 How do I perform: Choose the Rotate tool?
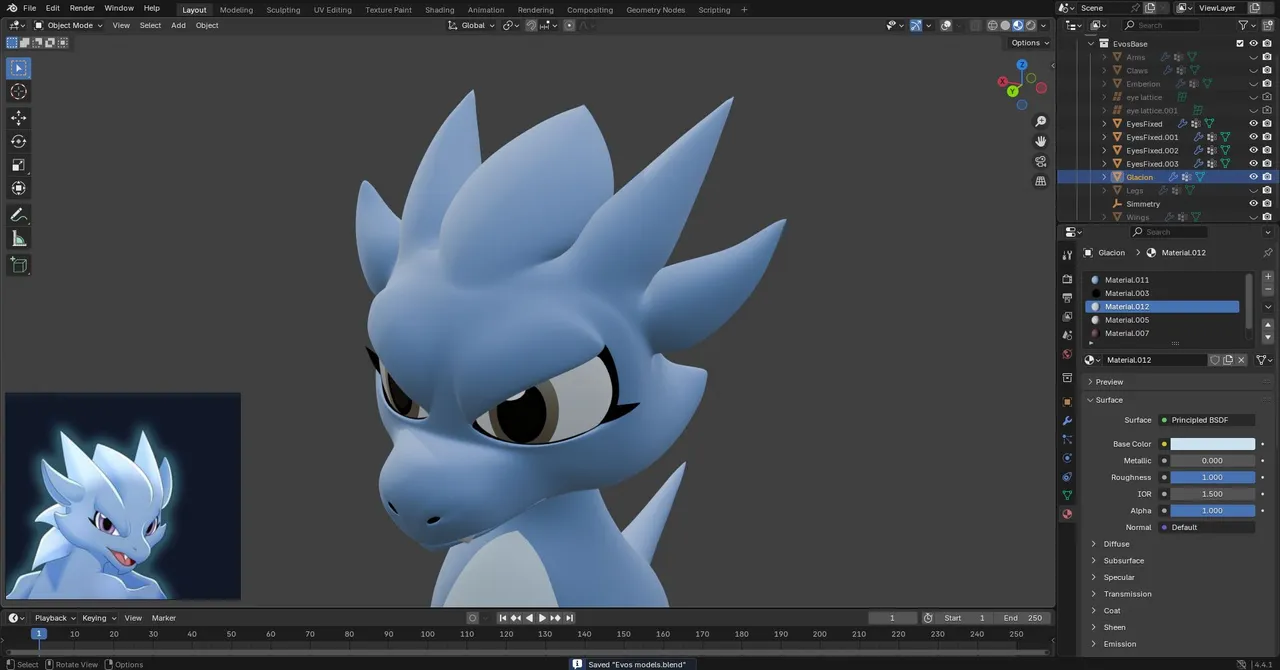coord(19,141)
